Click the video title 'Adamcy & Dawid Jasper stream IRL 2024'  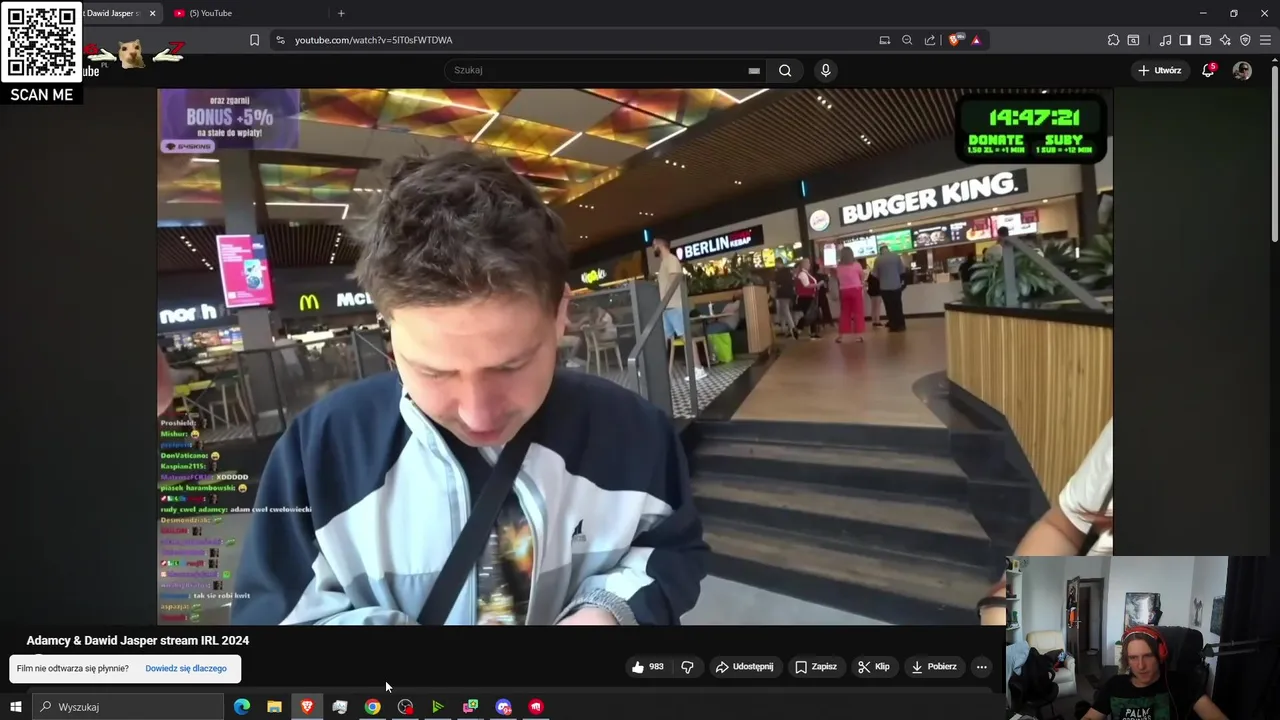(138, 640)
